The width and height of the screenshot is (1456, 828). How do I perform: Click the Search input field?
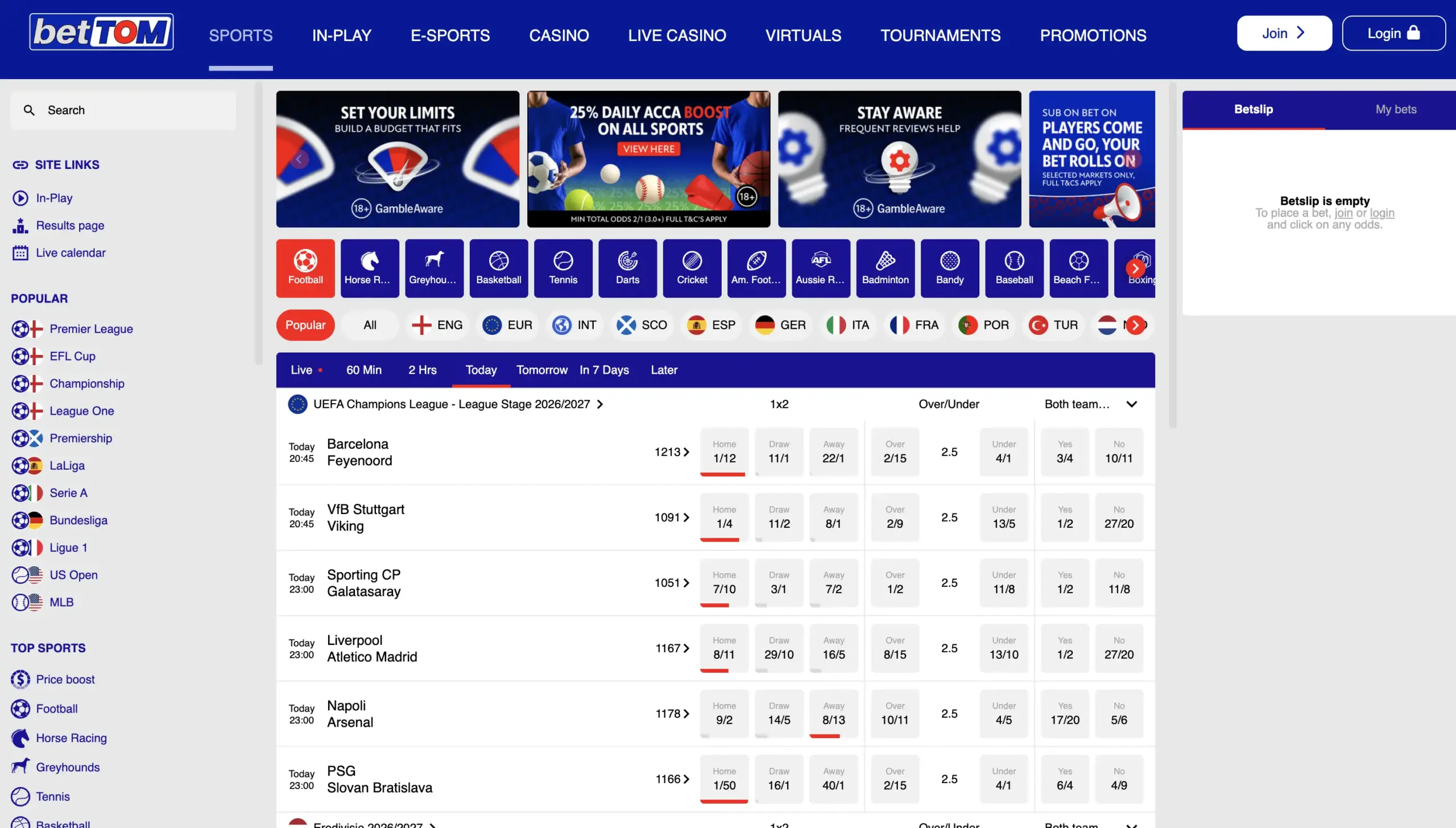point(123,110)
